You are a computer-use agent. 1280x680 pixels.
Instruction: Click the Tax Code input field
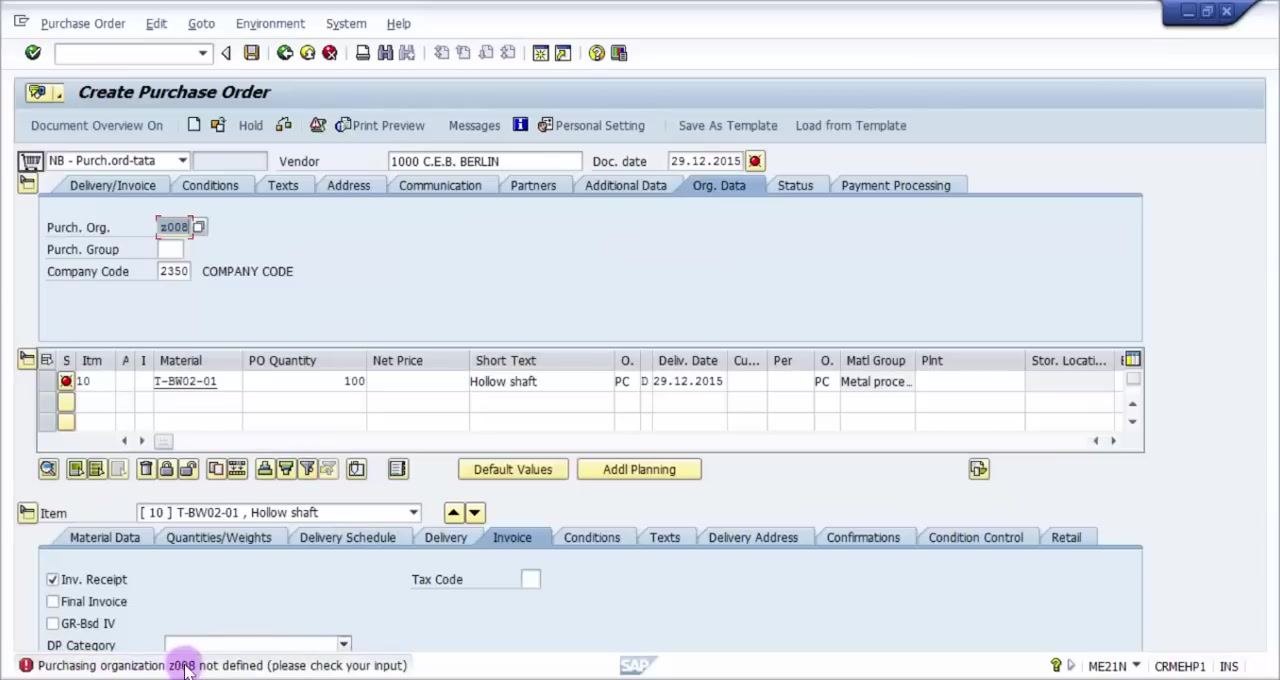(531, 579)
